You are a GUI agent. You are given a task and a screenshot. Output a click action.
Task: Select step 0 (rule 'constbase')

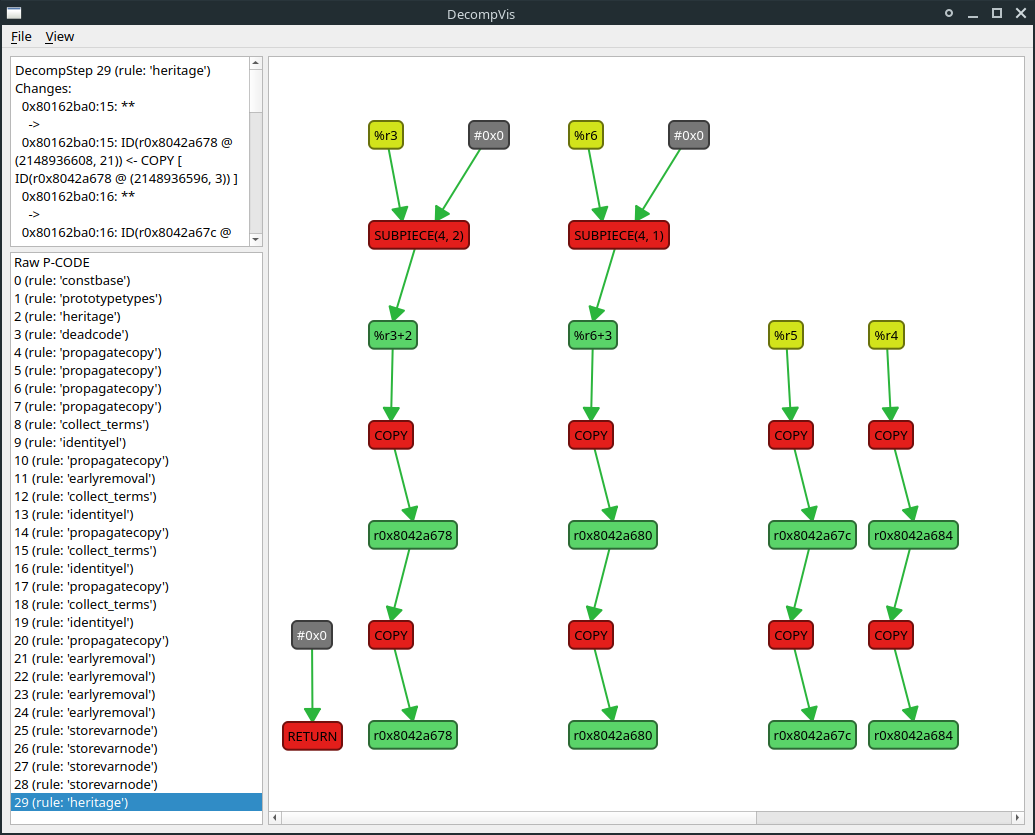[x=70, y=281]
